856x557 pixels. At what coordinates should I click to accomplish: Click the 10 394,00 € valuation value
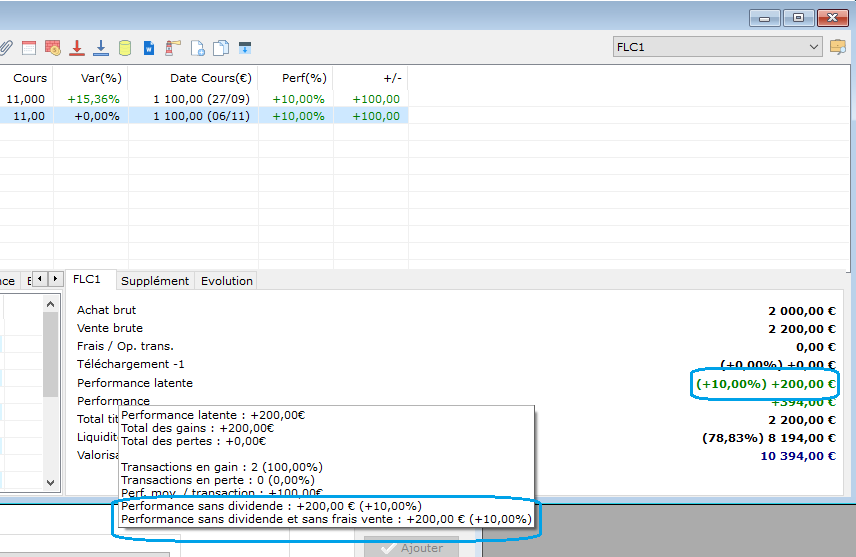point(798,456)
